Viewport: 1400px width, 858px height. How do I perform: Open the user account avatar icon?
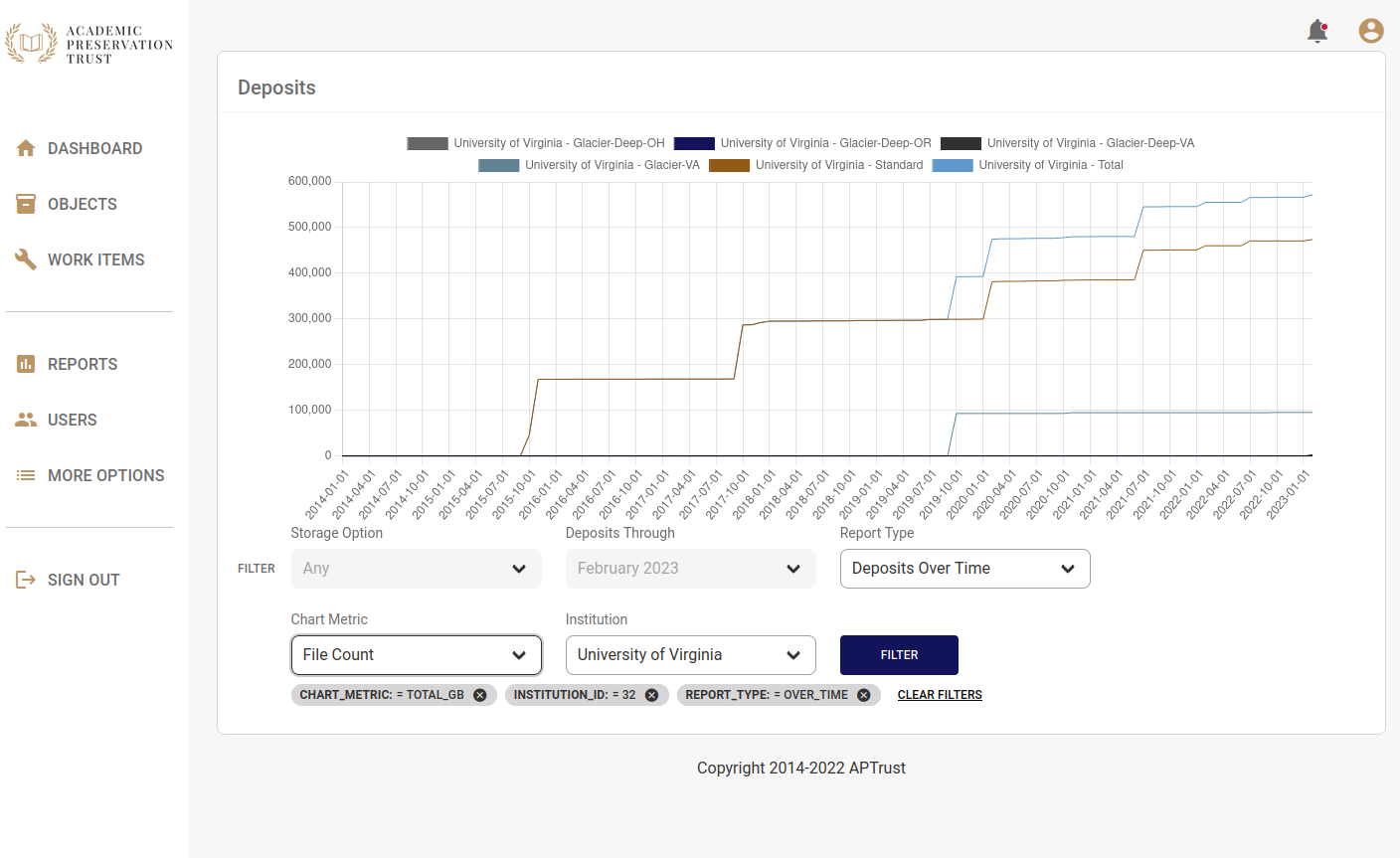(x=1371, y=31)
